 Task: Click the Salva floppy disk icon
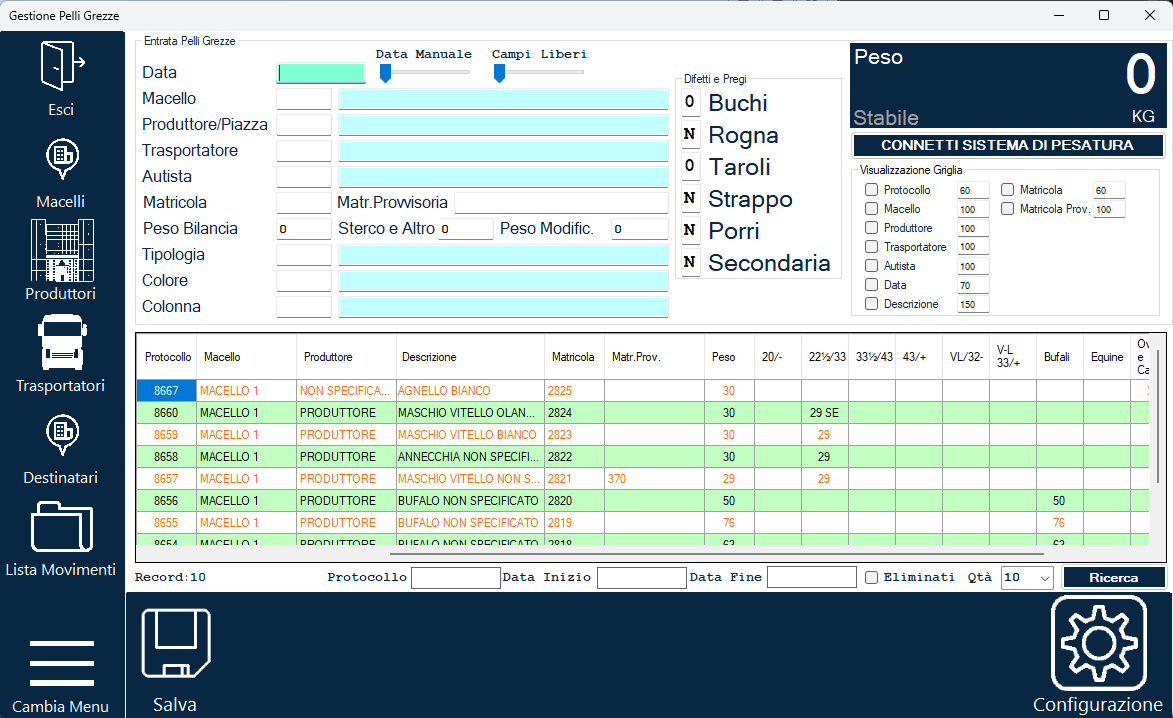pos(176,643)
